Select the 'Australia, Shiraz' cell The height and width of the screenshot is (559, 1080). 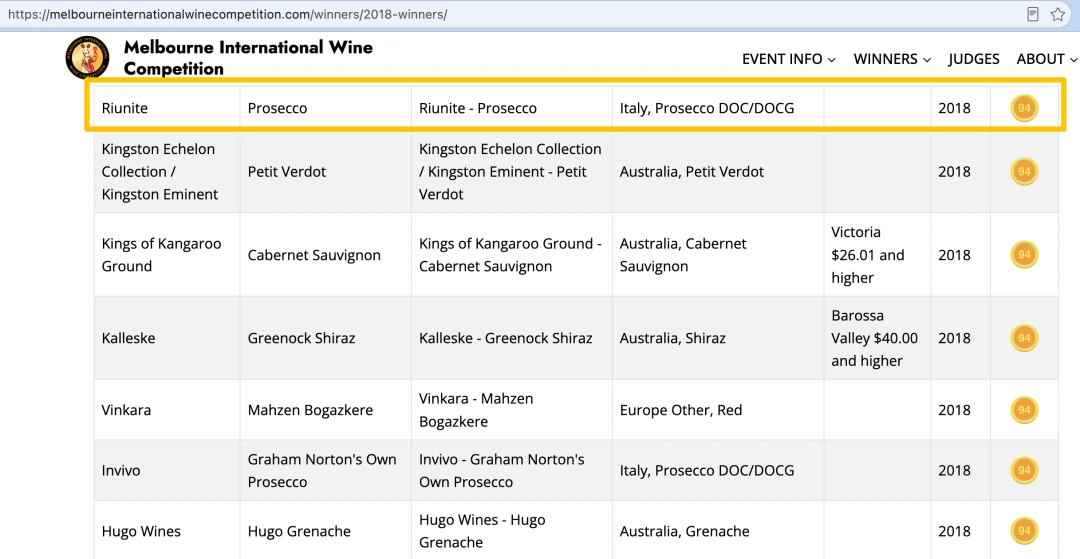pos(718,338)
